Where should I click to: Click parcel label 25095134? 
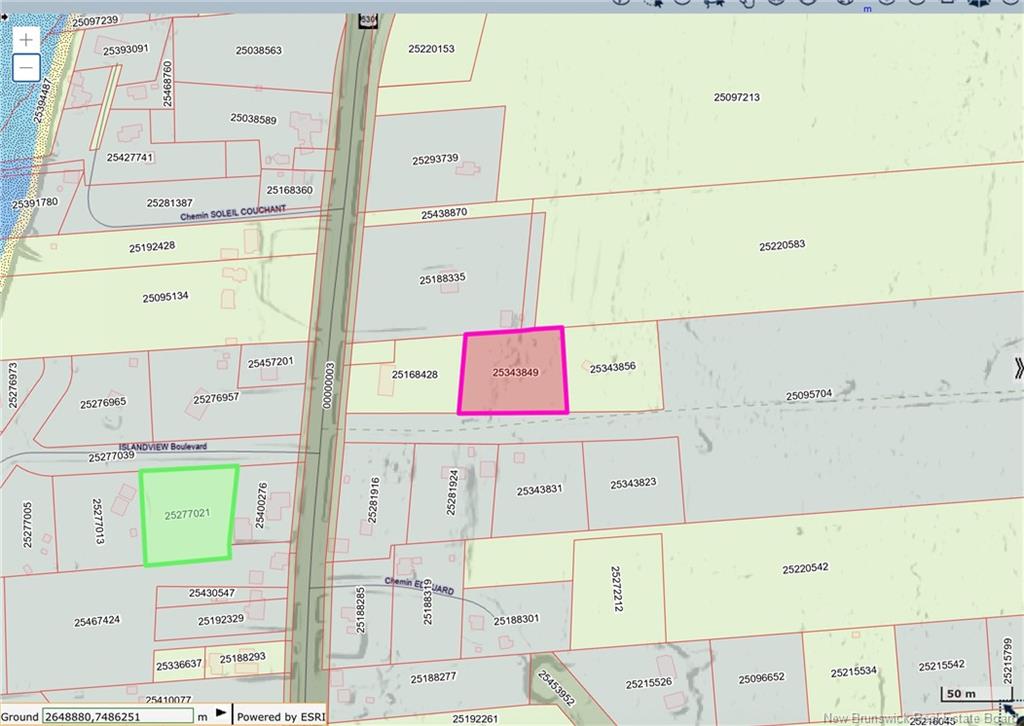pos(165,297)
